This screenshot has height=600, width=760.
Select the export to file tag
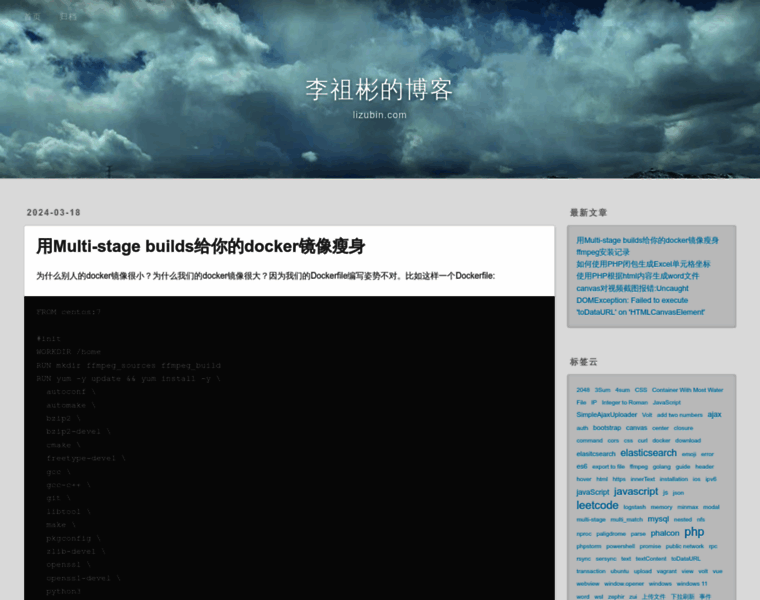608,467
